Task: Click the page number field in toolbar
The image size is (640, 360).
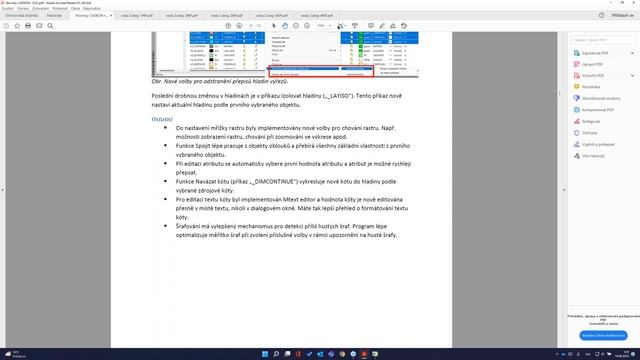Action: tap(251, 26)
